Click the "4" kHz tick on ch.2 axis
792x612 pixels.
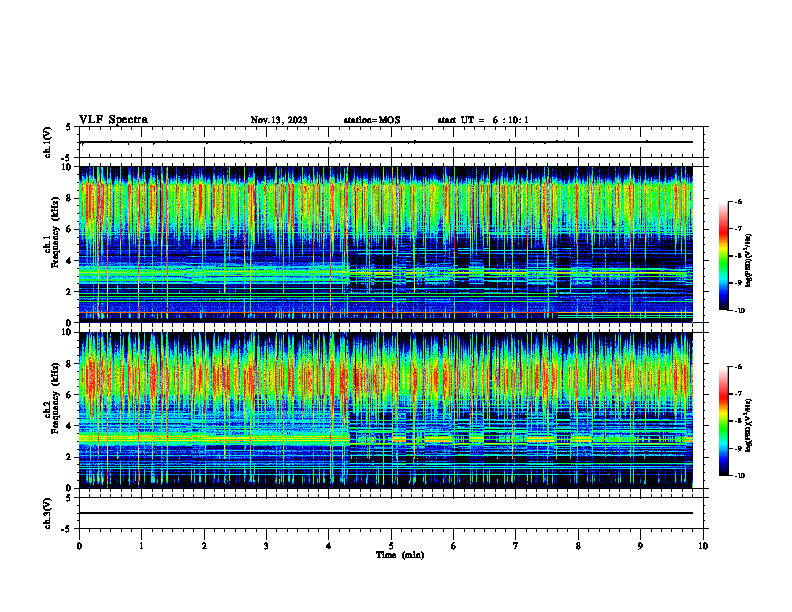[70, 426]
